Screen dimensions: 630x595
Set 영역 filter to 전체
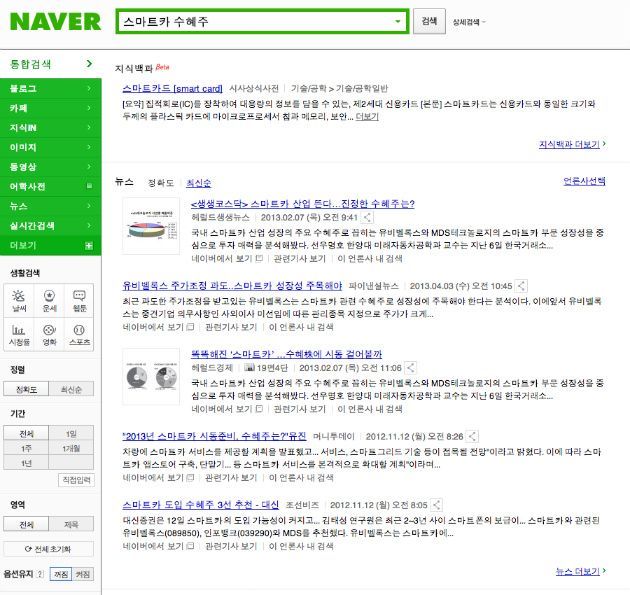[26, 524]
